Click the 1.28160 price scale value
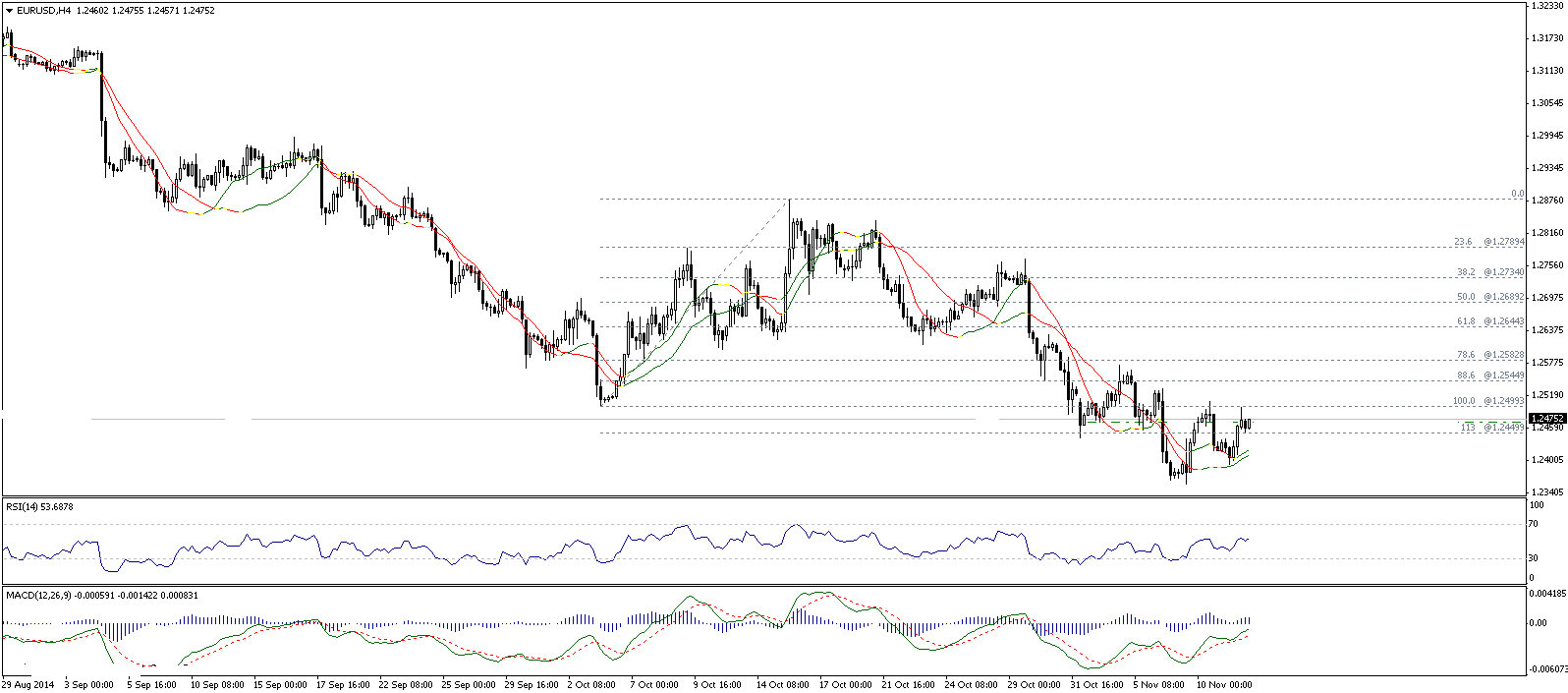Image resolution: width=1568 pixels, height=693 pixels. tap(1547, 233)
